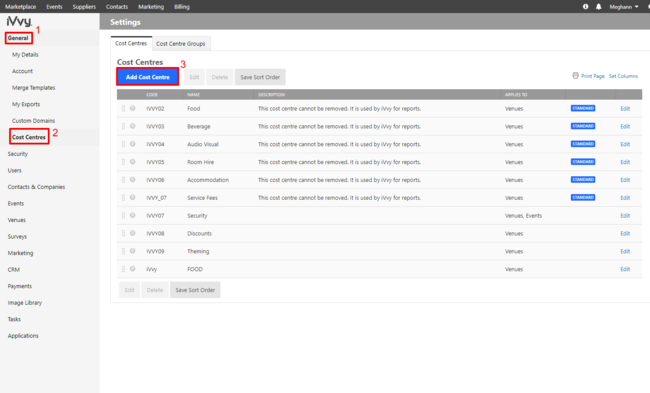Click the iVvy logo
The width and height of the screenshot is (650, 393).
coord(19,21)
